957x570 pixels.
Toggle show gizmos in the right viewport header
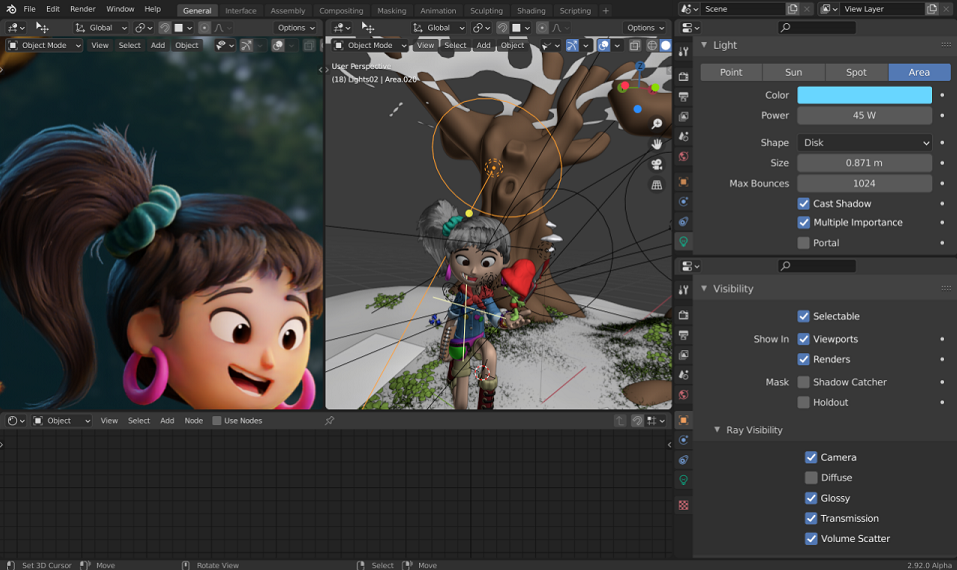[572, 45]
